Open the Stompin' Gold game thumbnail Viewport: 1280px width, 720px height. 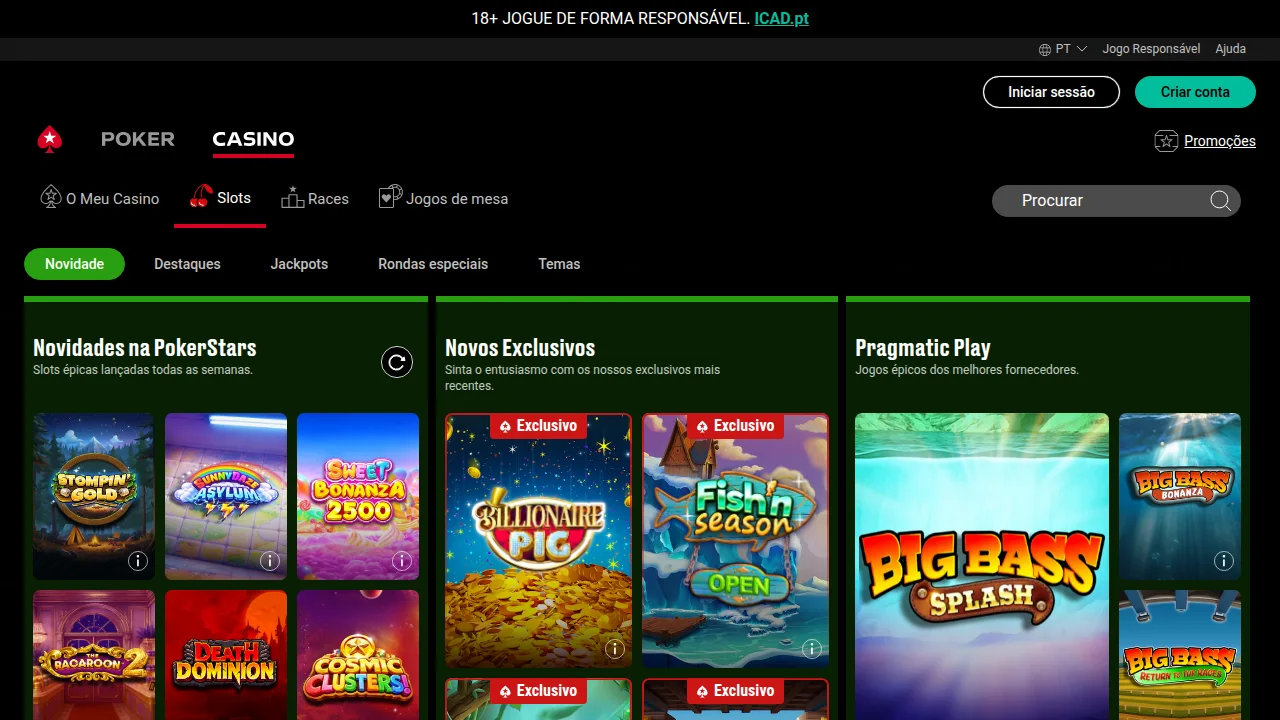pyautogui.click(x=94, y=496)
